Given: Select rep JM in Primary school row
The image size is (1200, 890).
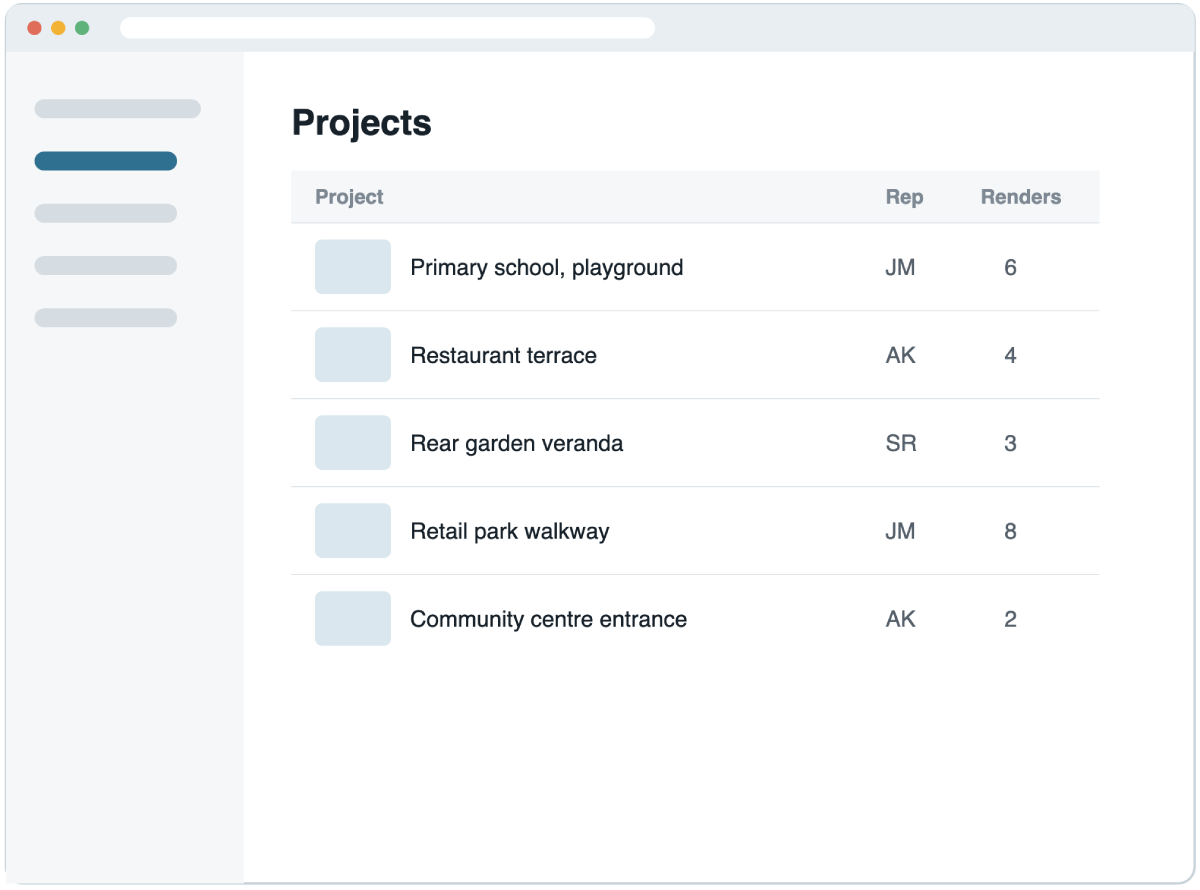Looking at the screenshot, I should tap(900, 267).
